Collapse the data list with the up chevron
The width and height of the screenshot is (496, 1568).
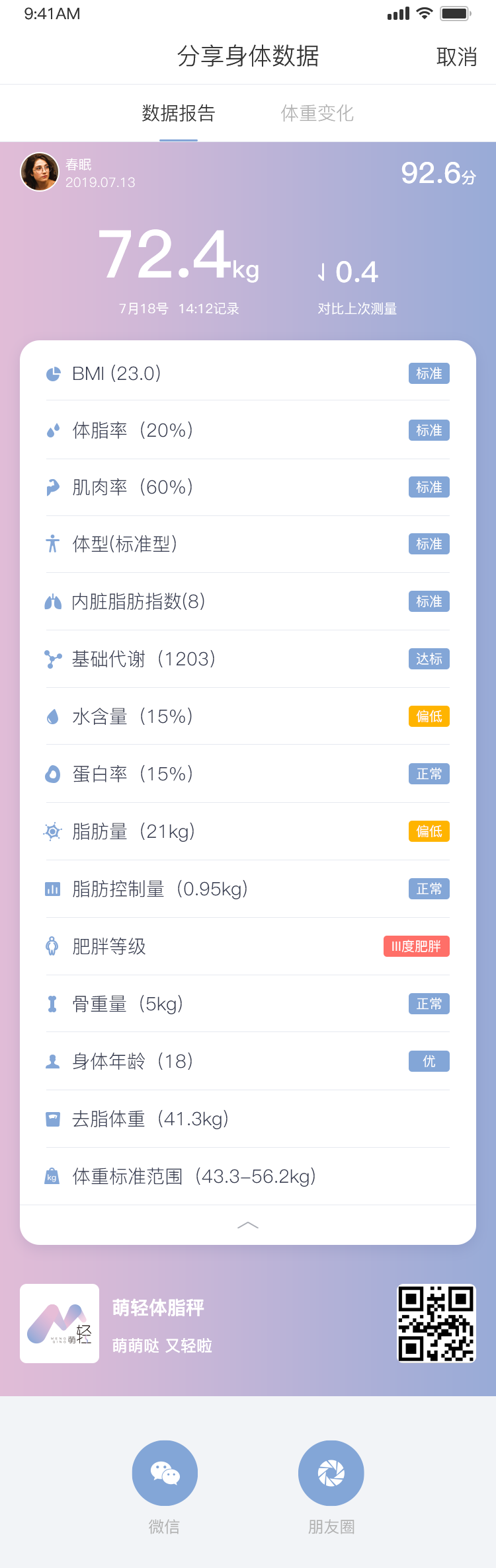pyautogui.click(x=248, y=1225)
